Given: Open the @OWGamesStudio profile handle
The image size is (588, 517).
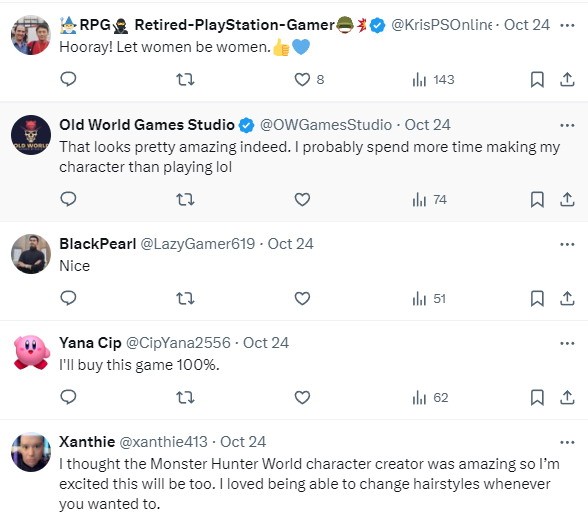Looking at the screenshot, I should (326, 125).
